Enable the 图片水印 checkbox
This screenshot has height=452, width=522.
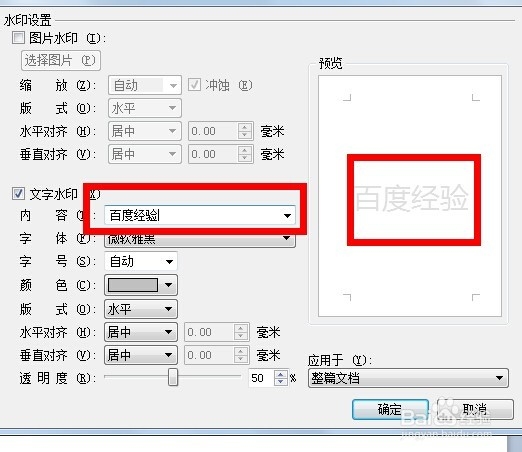tap(18, 38)
